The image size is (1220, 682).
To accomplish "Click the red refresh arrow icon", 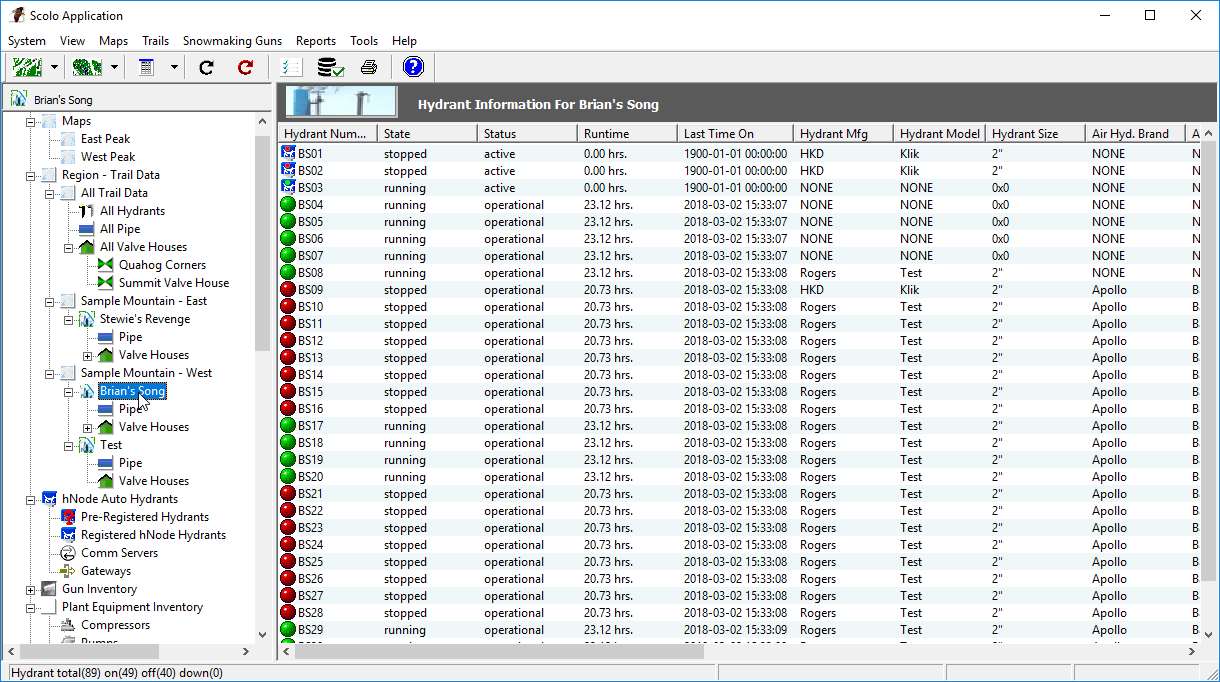I will click(x=245, y=67).
